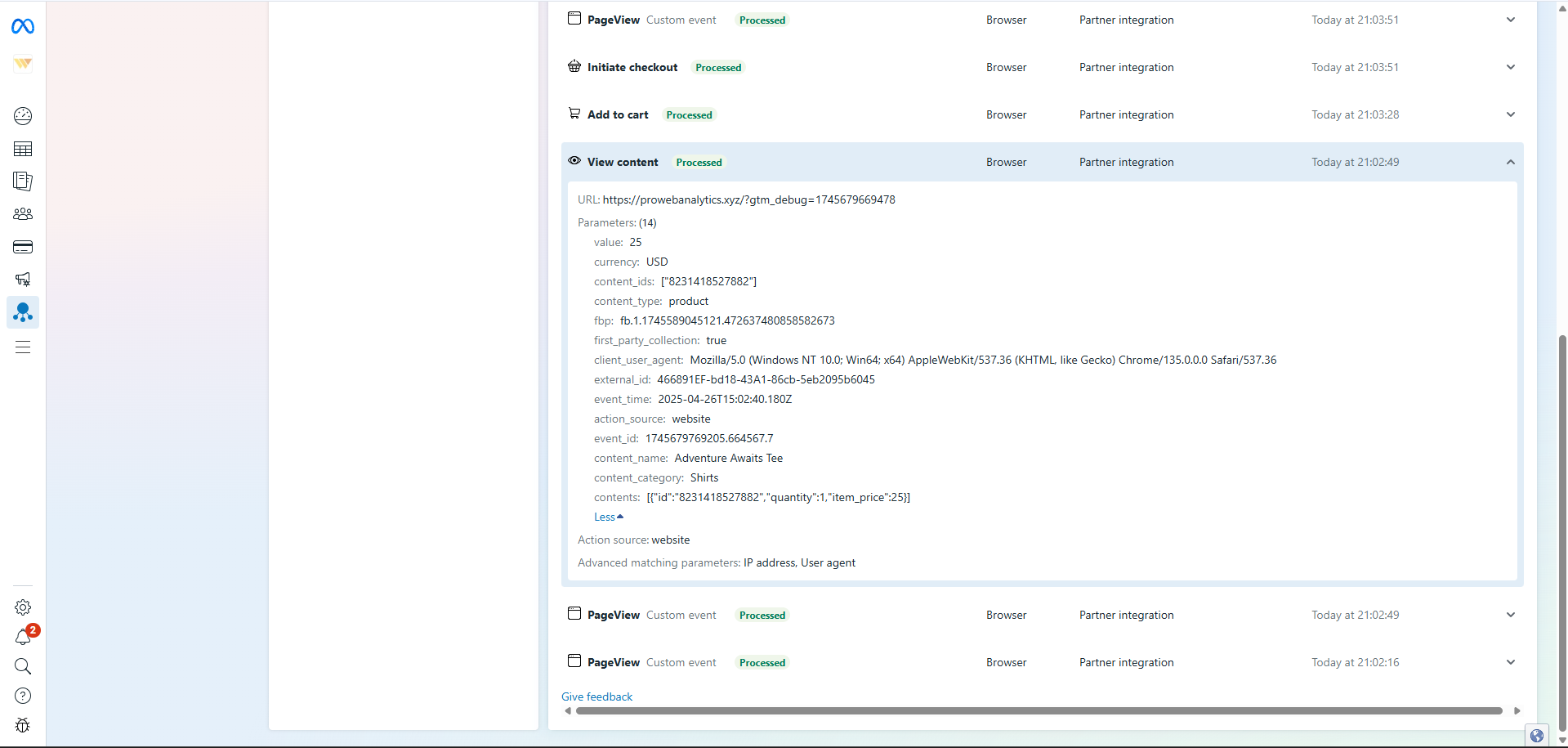Collapse the View content event details

click(1510, 162)
